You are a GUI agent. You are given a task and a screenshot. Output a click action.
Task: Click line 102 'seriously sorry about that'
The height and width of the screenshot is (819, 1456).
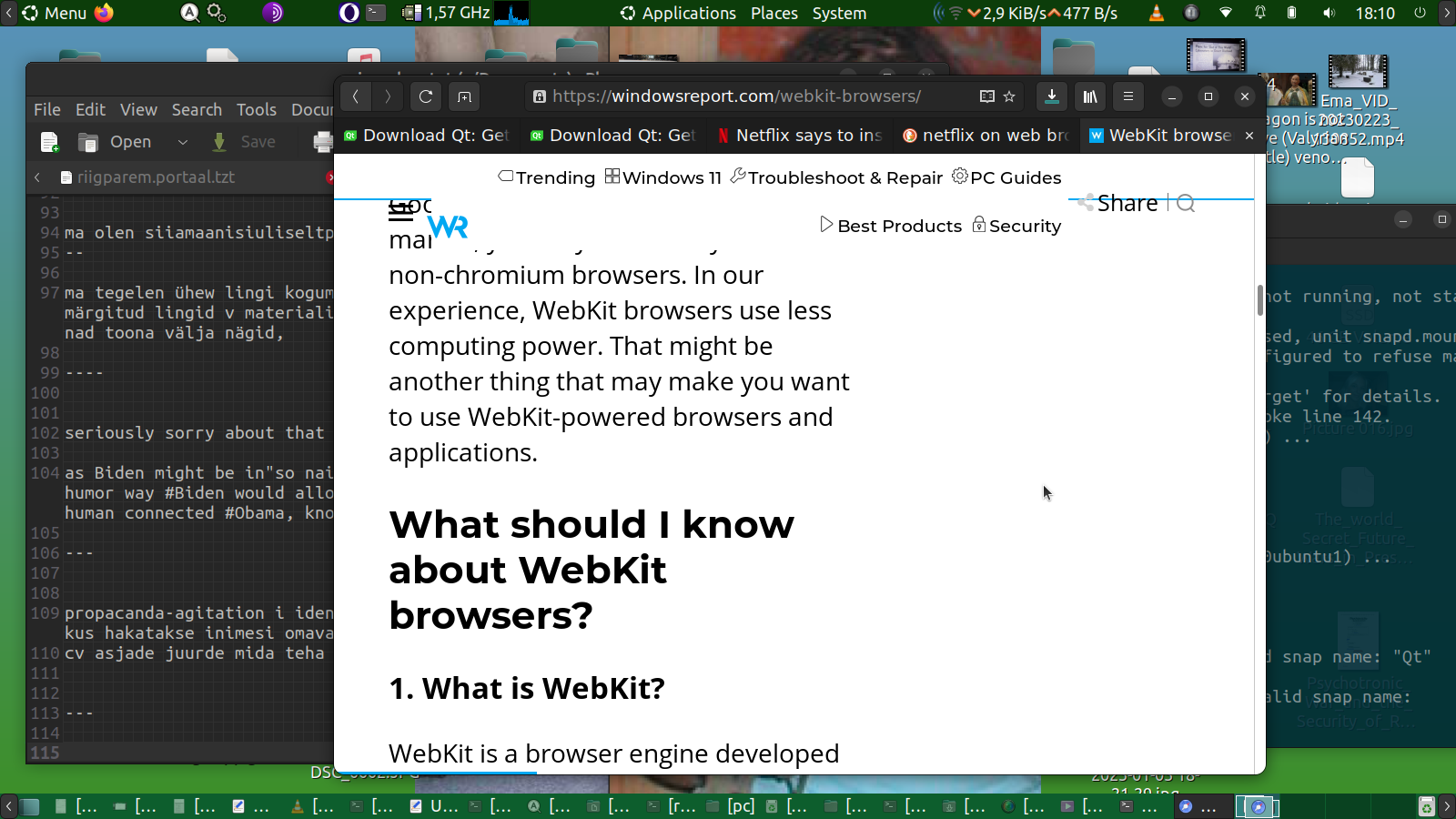click(194, 433)
